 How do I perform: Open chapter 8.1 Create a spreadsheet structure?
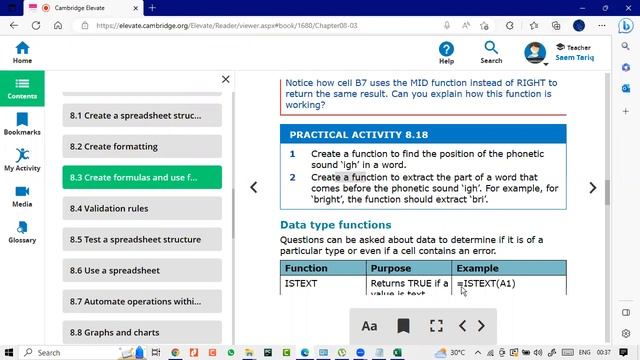pos(142,116)
